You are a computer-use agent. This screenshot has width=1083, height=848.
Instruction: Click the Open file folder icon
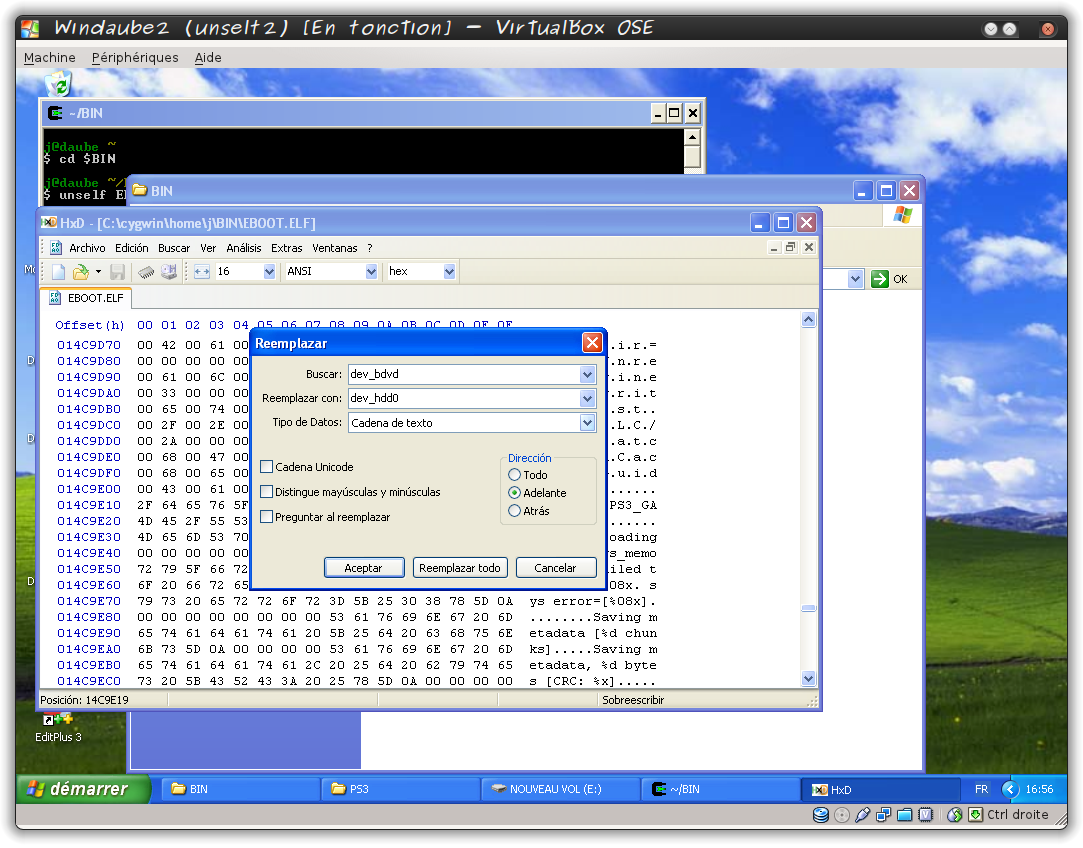click(81, 272)
